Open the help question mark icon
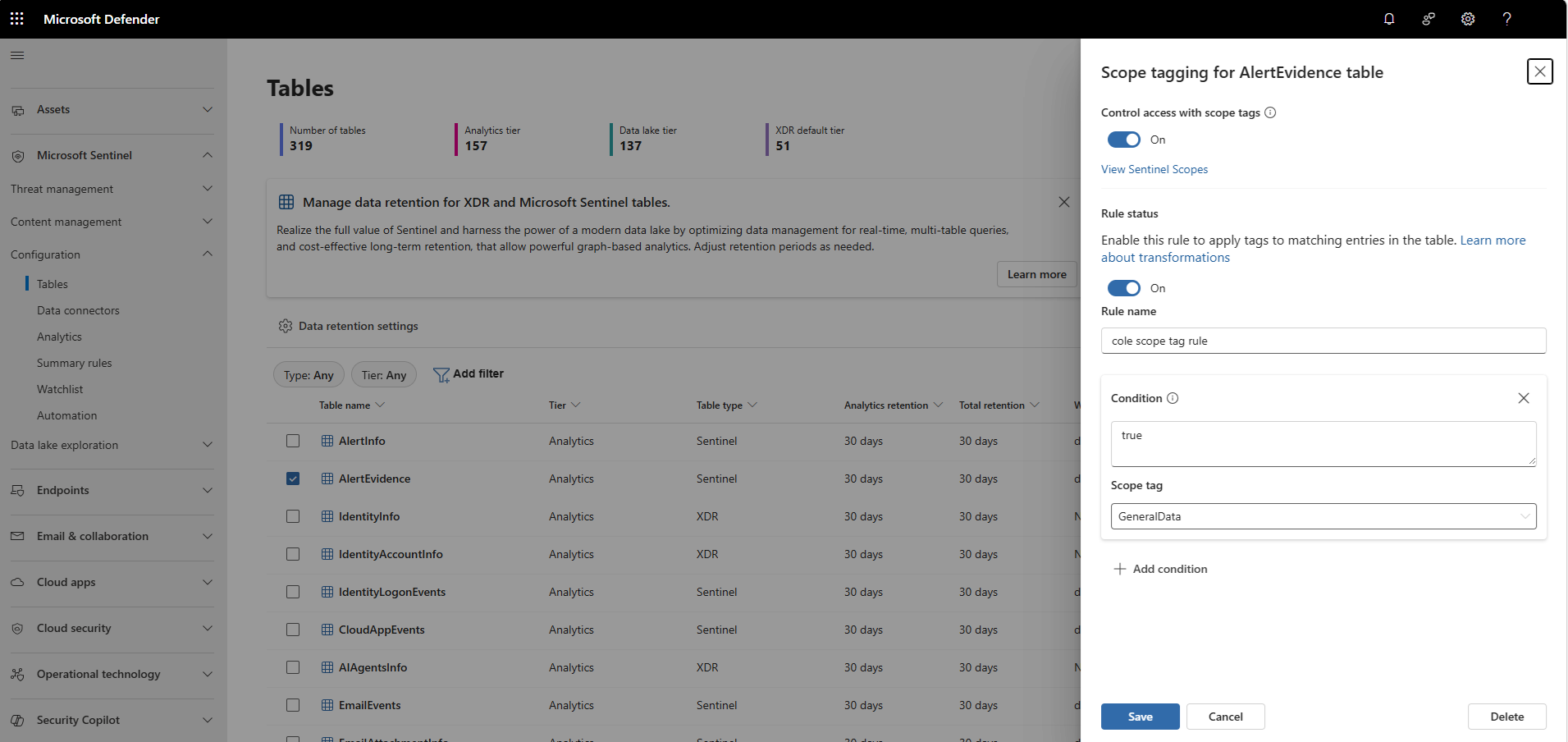This screenshot has width=1568, height=742. point(1507,18)
